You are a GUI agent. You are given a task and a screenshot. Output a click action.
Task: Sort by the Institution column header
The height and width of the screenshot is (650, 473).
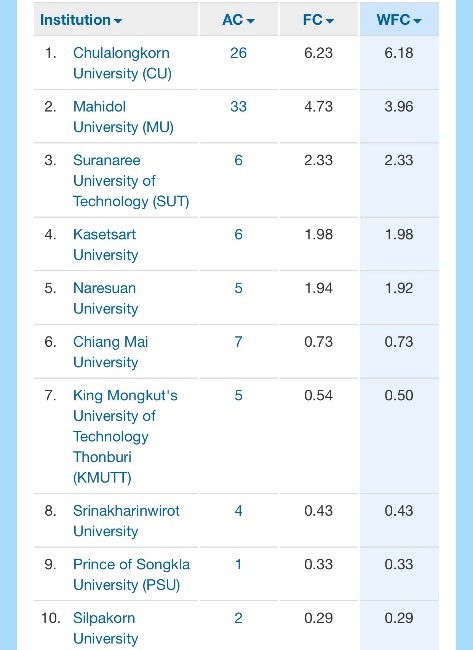[81, 20]
